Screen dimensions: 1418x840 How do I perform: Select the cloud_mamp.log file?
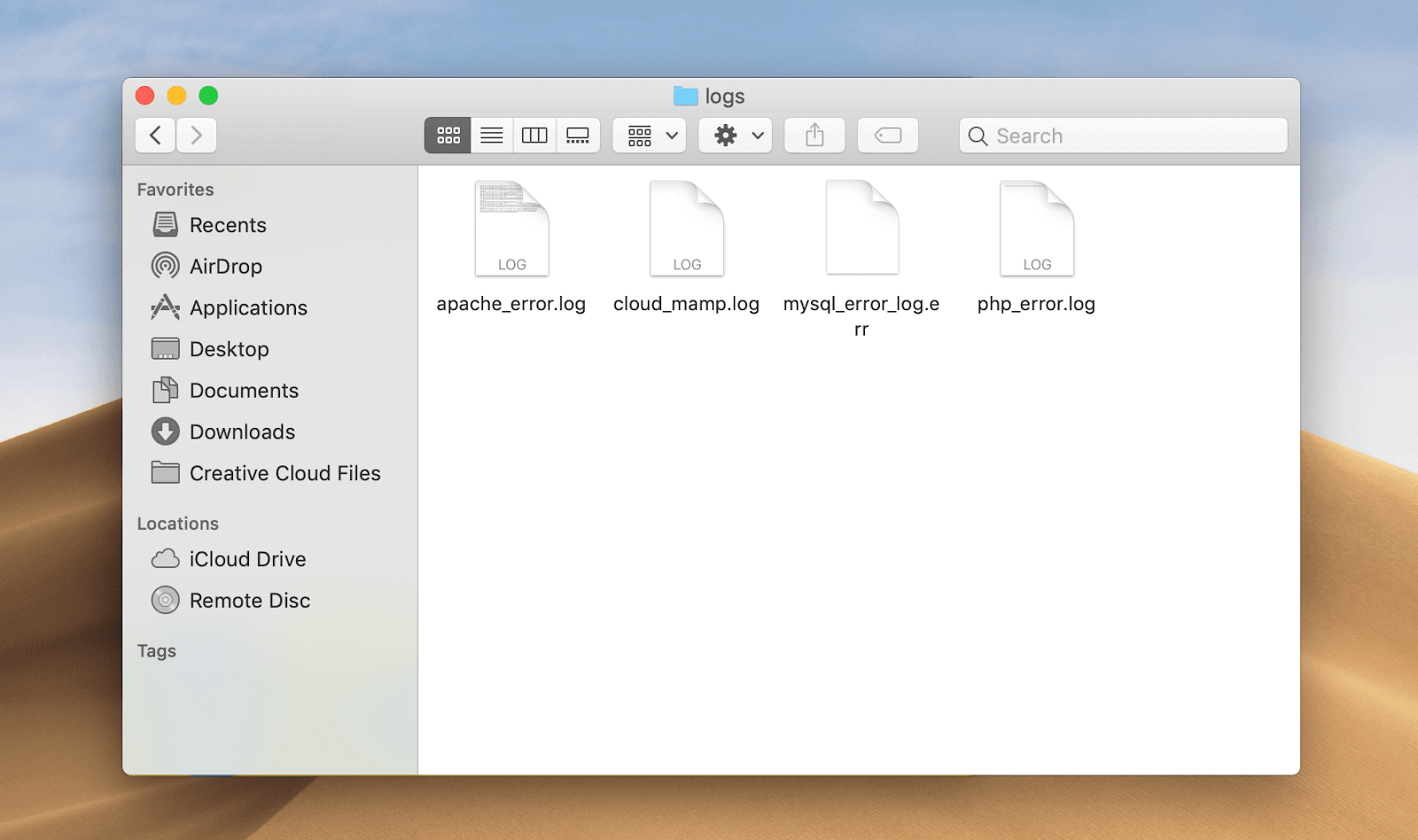point(686,227)
